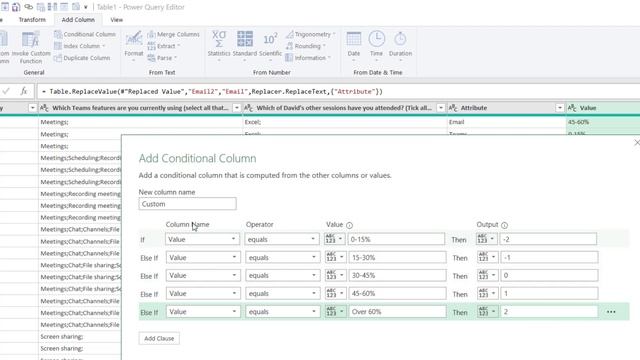Open the Time column options
The width and height of the screenshot is (640, 360).
click(x=376, y=46)
